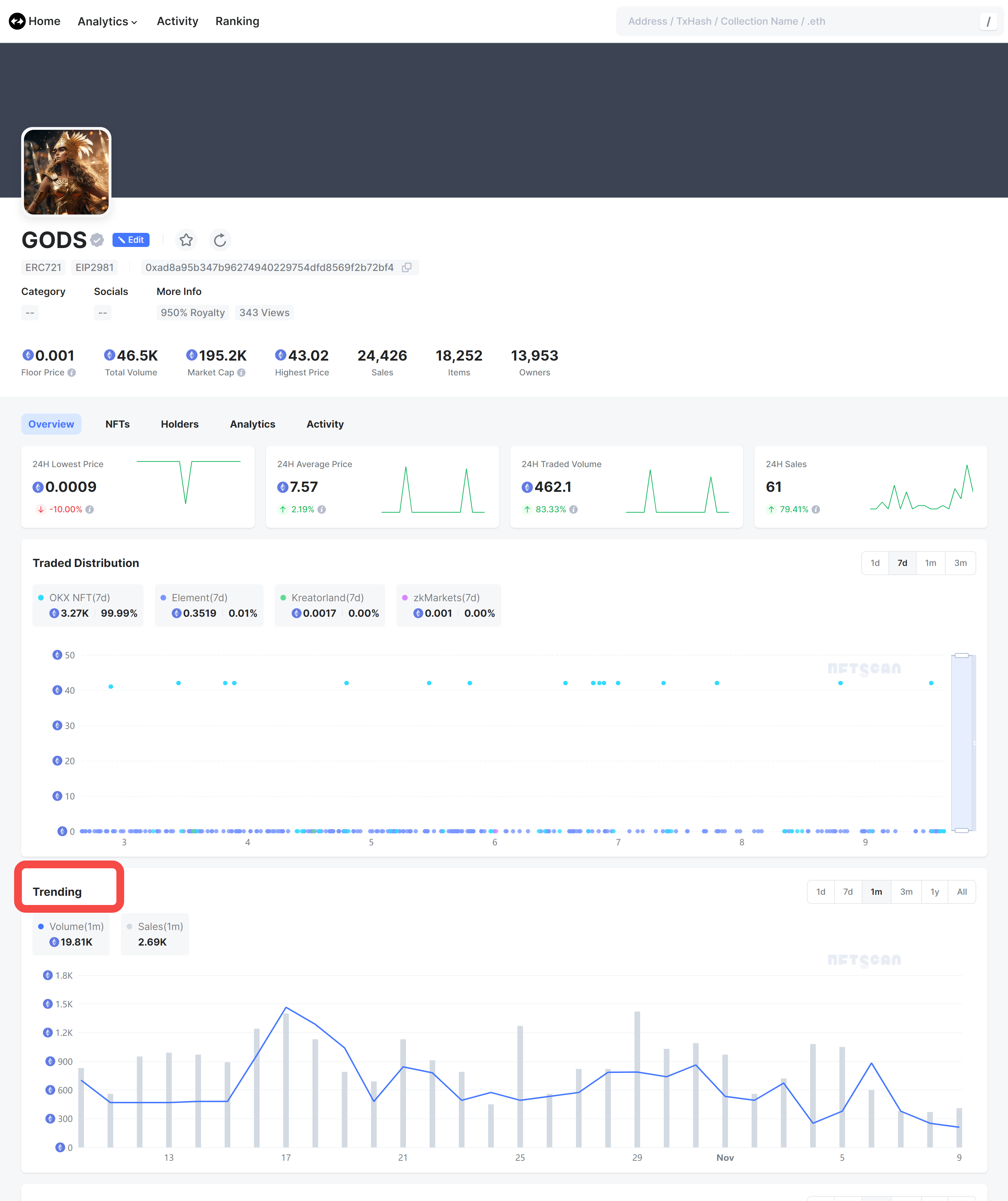
Task: Open the 24H Sales growth info icon
Action: (815, 509)
